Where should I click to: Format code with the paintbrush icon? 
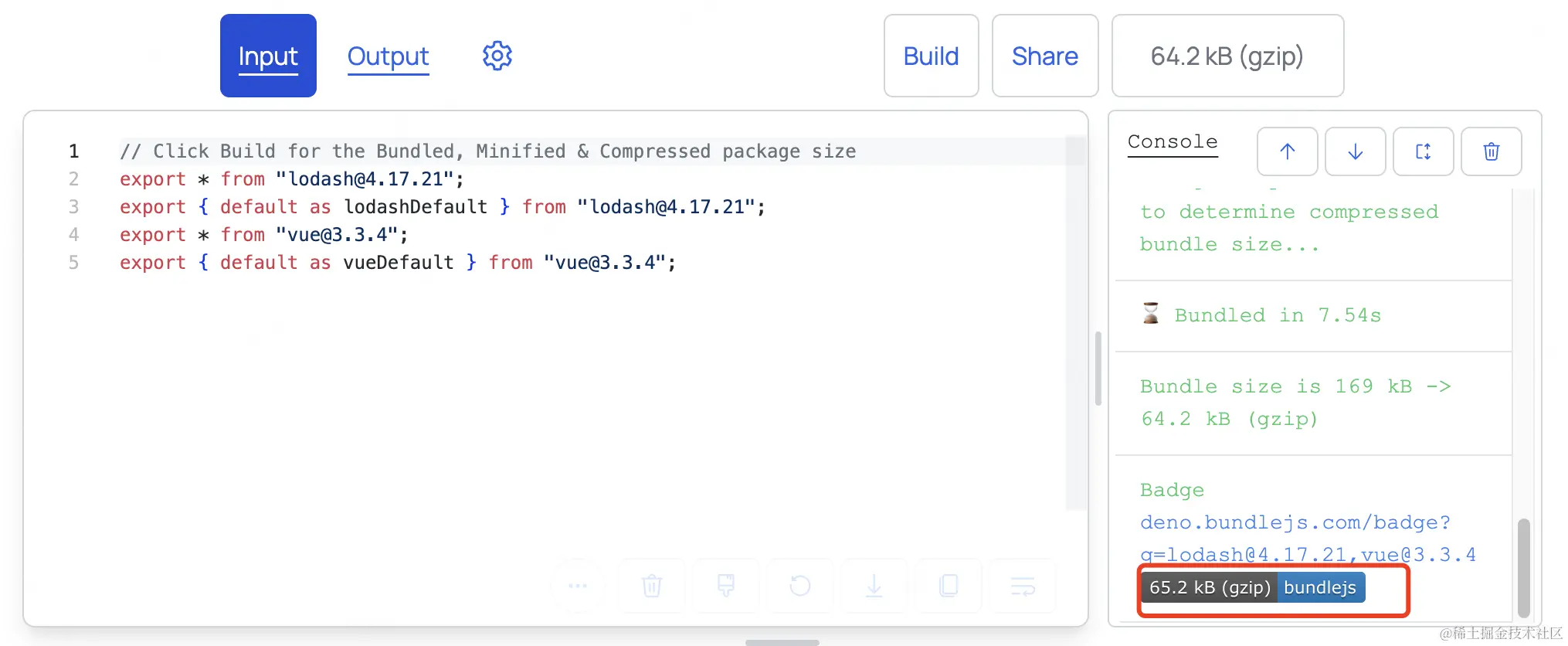coord(726,586)
